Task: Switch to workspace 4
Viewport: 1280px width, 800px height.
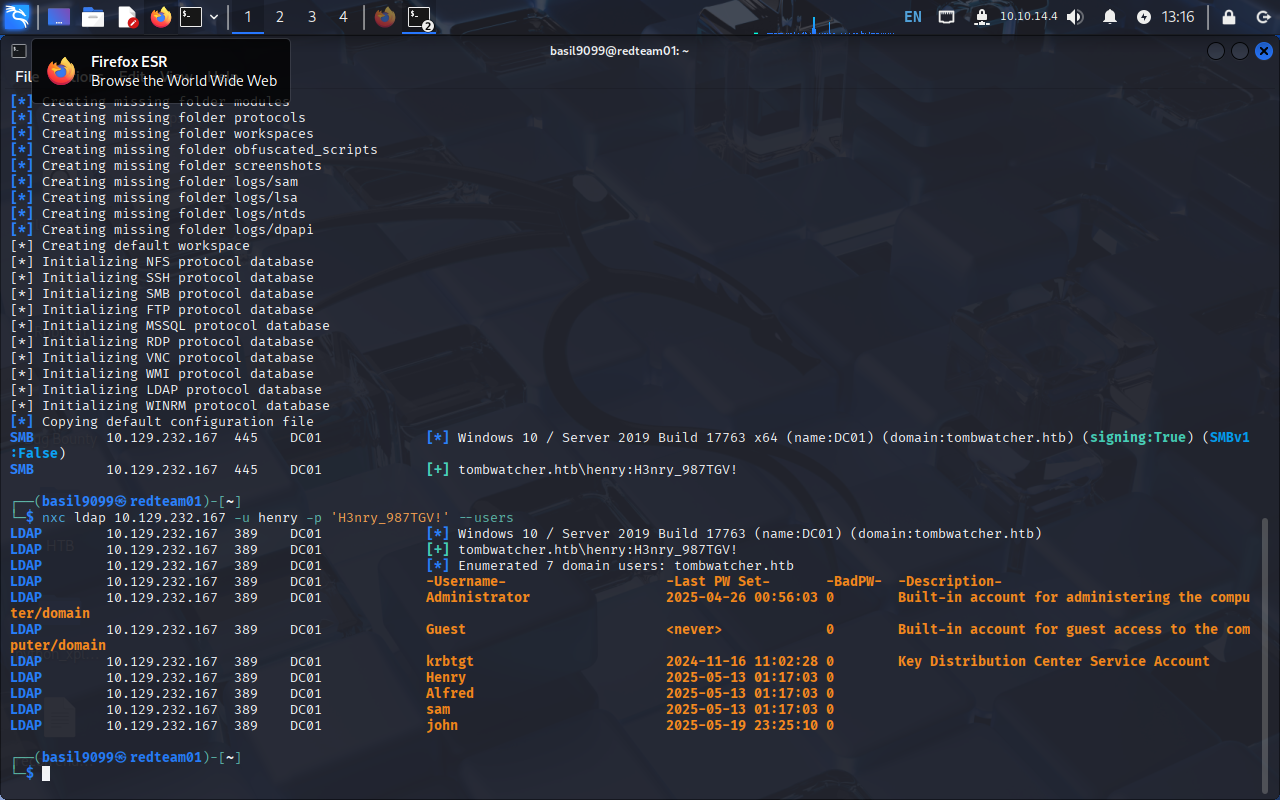Action: click(343, 16)
